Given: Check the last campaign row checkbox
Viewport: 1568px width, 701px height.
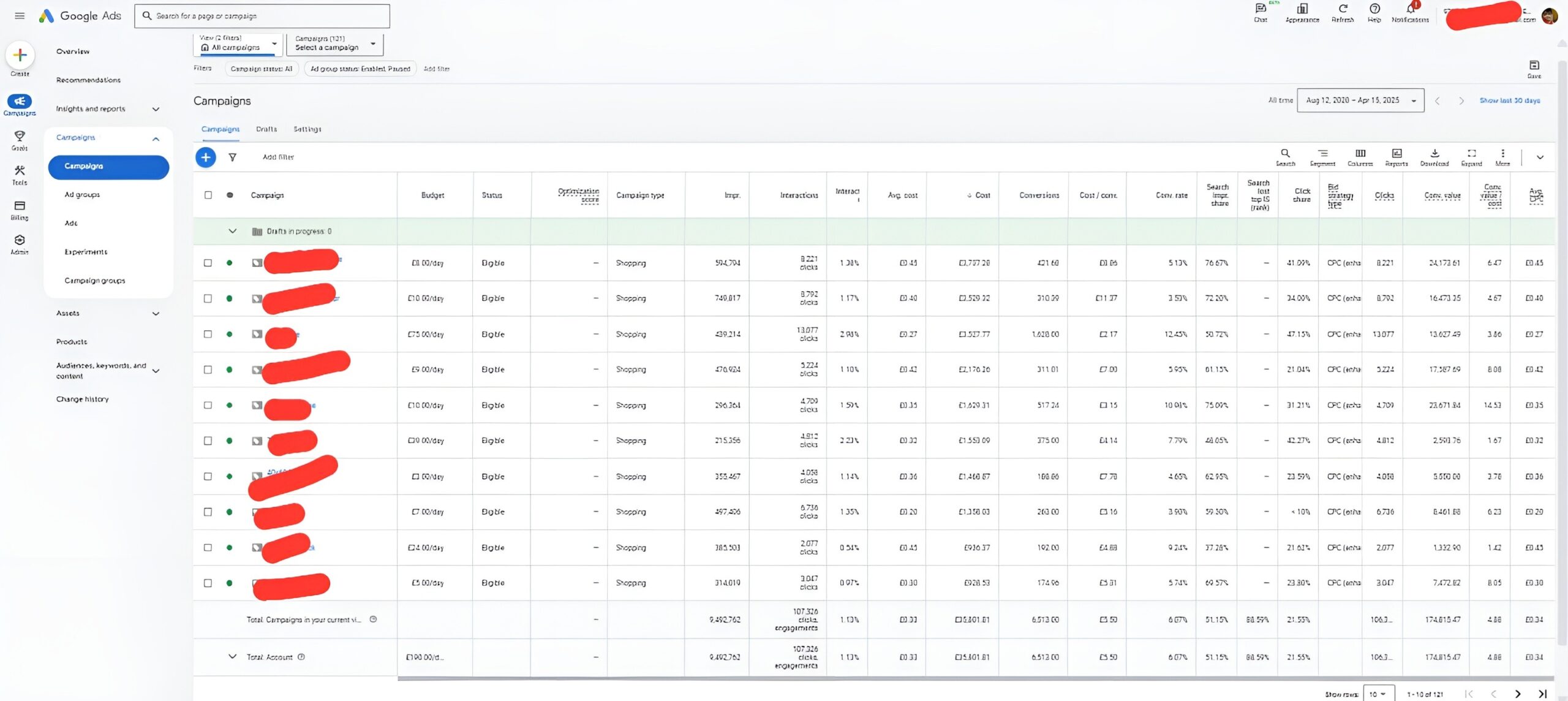Looking at the screenshot, I should pyautogui.click(x=208, y=583).
